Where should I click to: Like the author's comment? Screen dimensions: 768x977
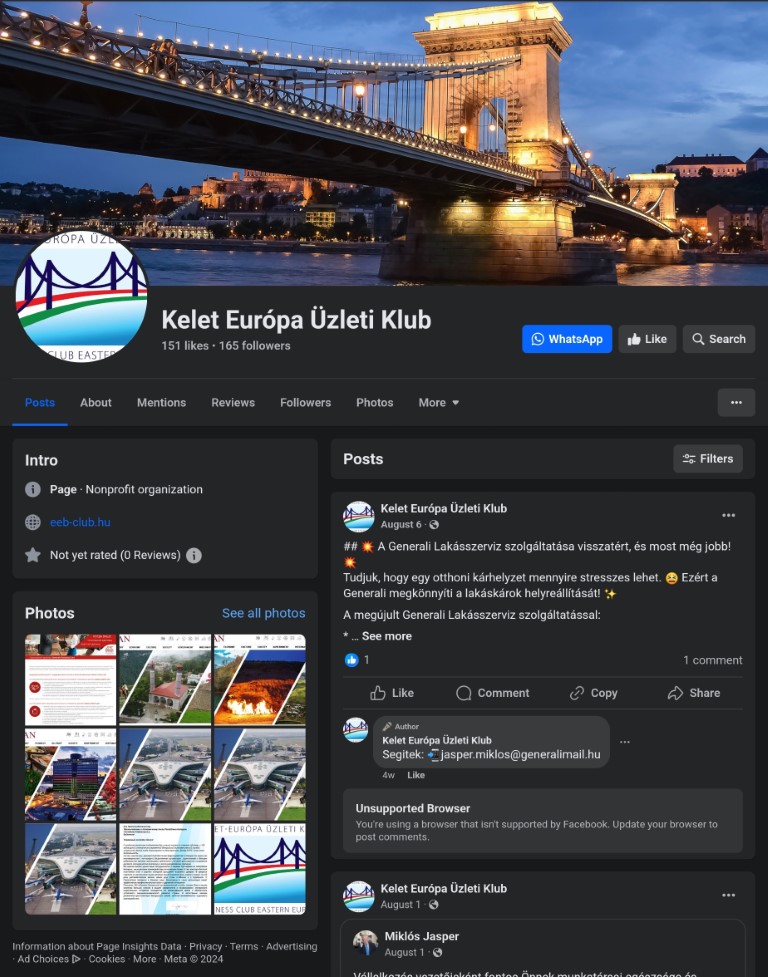coord(416,775)
